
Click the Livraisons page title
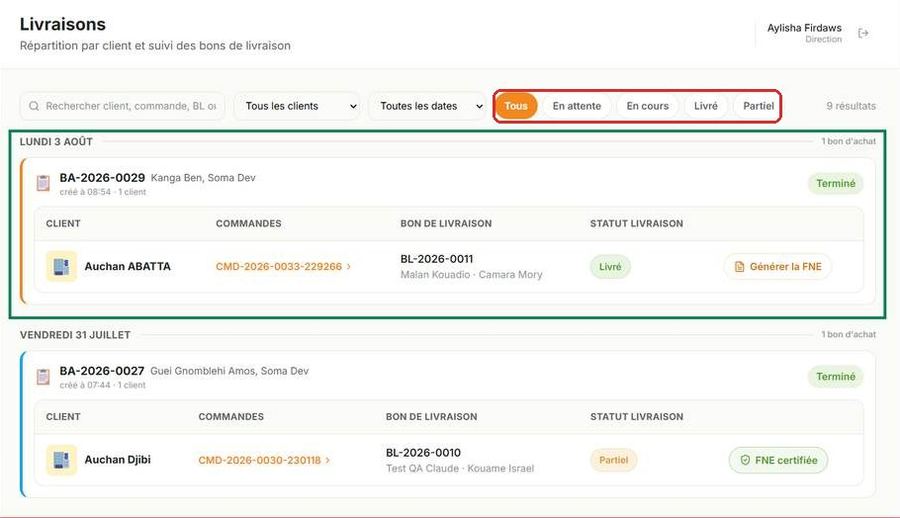(x=63, y=24)
